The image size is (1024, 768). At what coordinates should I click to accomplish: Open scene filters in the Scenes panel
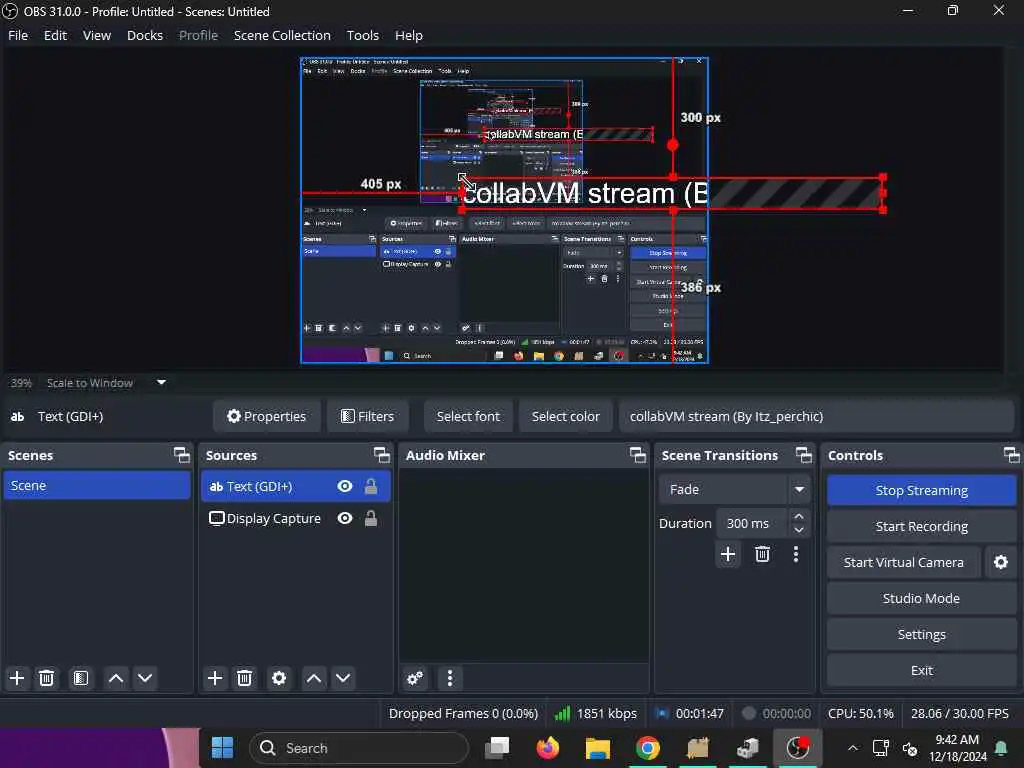81,678
